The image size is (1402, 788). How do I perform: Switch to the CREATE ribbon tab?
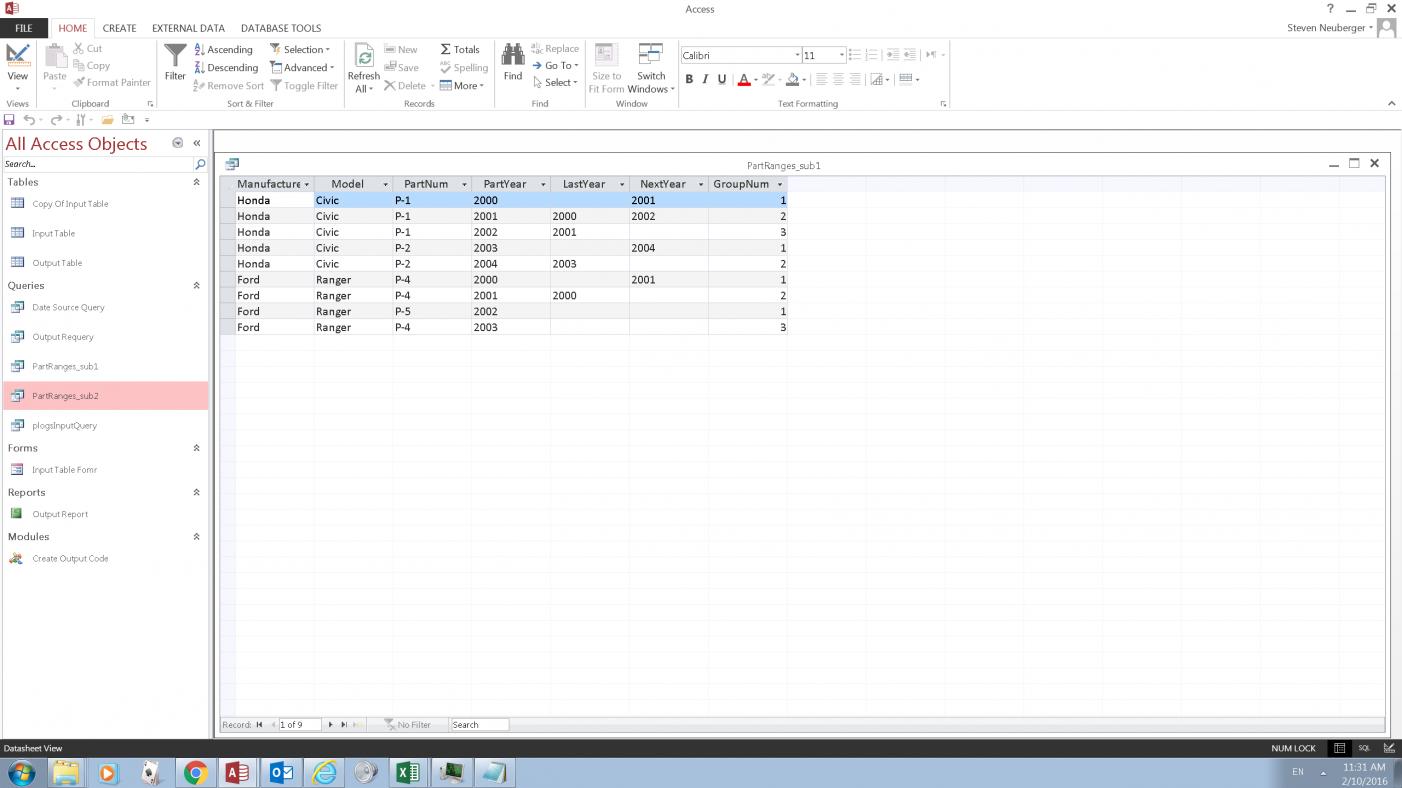click(x=119, y=28)
